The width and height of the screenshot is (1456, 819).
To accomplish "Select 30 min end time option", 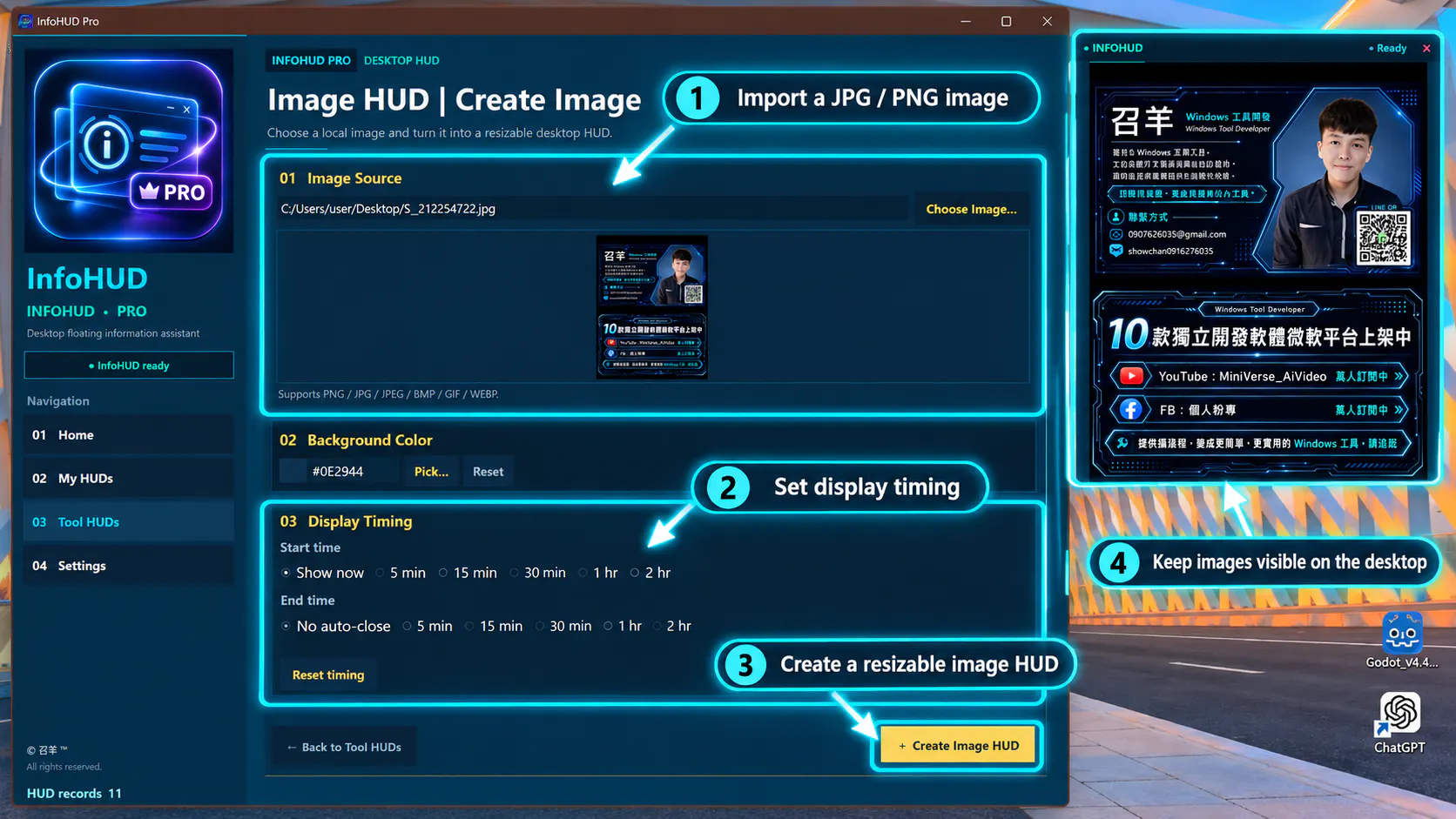I will (x=563, y=626).
